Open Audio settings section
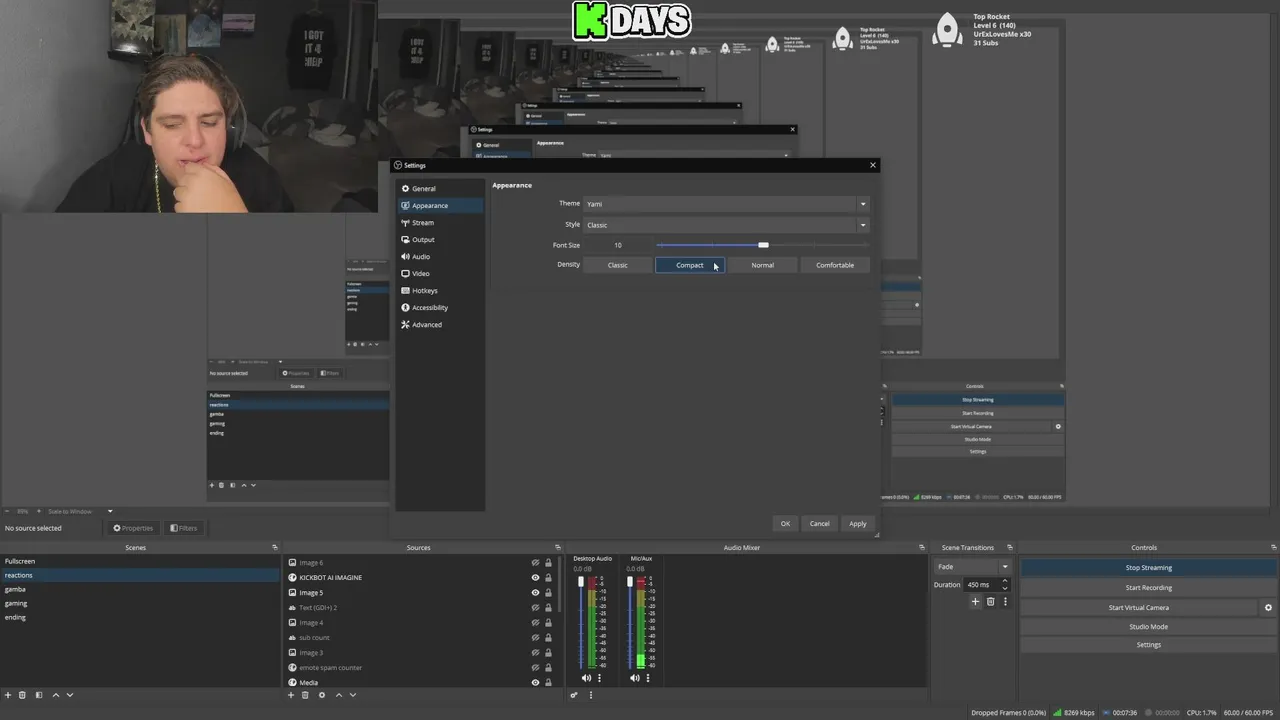This screenshot has width=1280, height=720. pyautogui.click(x=439, y=256)
